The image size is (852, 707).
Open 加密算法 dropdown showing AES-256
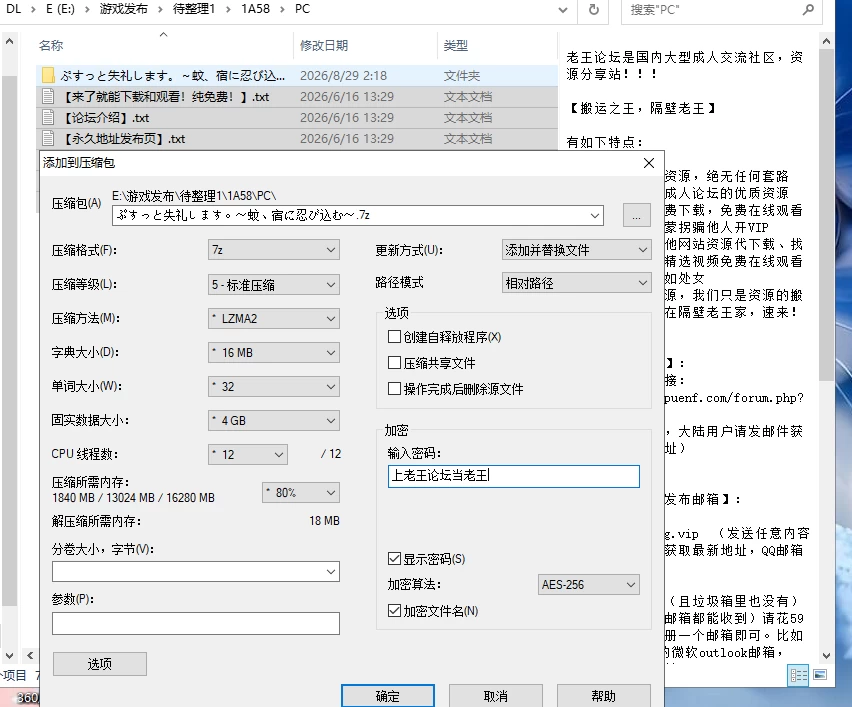click(x=588, y=585)
